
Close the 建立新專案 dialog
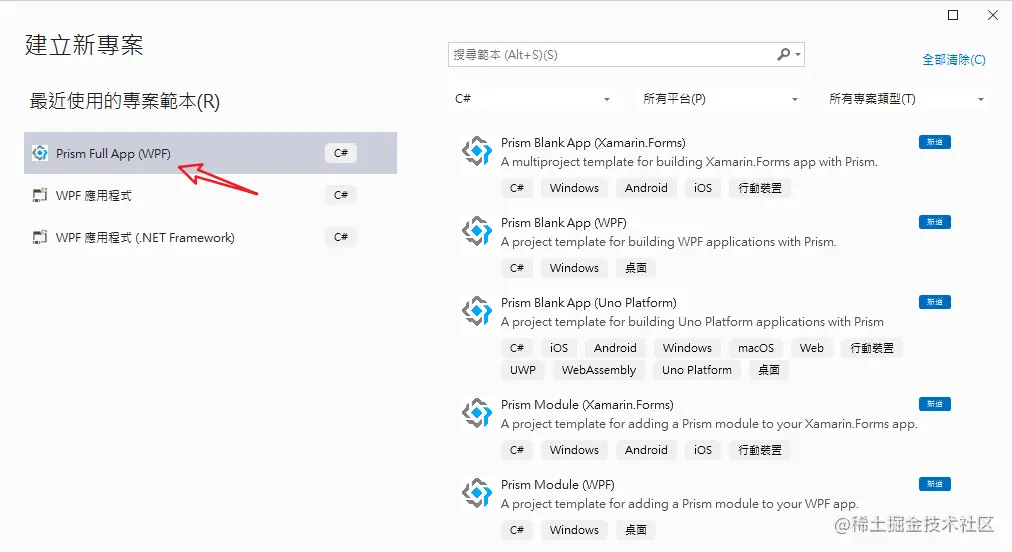tap(993, 15)
